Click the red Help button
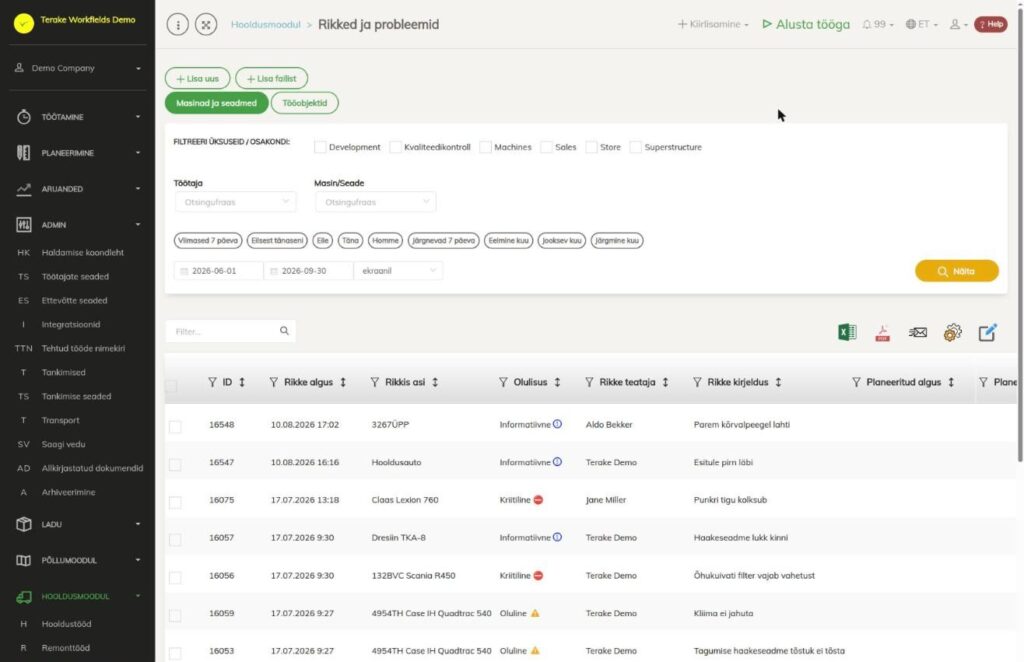 coord(991,24)
